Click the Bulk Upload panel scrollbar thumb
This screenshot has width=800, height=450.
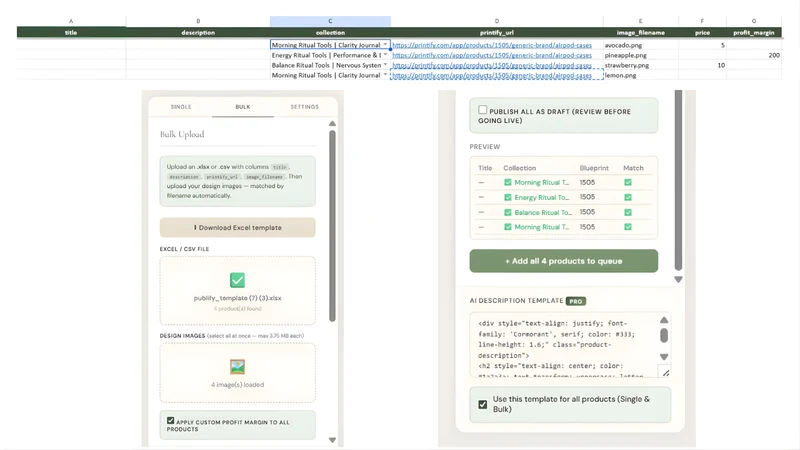[332, 226]
